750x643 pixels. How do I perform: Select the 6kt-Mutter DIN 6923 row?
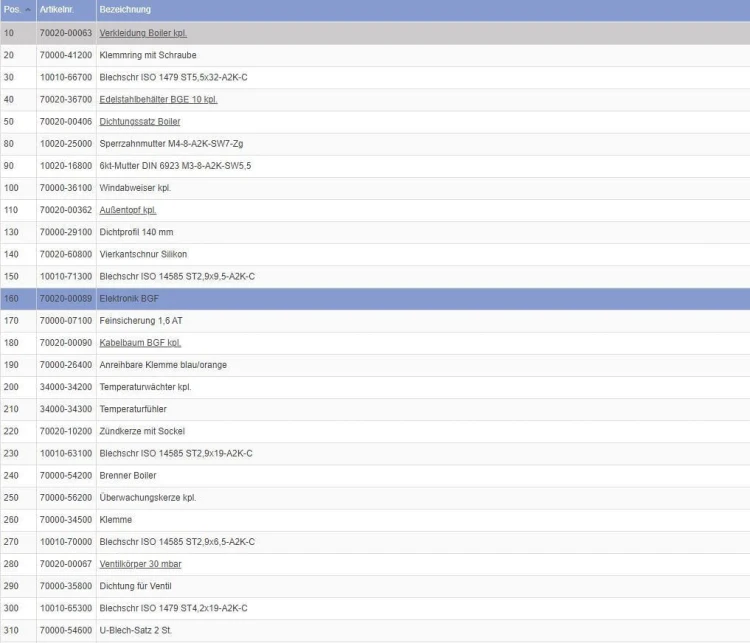375,166
